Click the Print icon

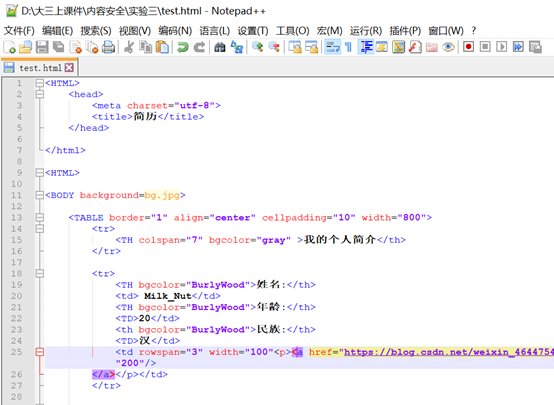coord(108,47)
